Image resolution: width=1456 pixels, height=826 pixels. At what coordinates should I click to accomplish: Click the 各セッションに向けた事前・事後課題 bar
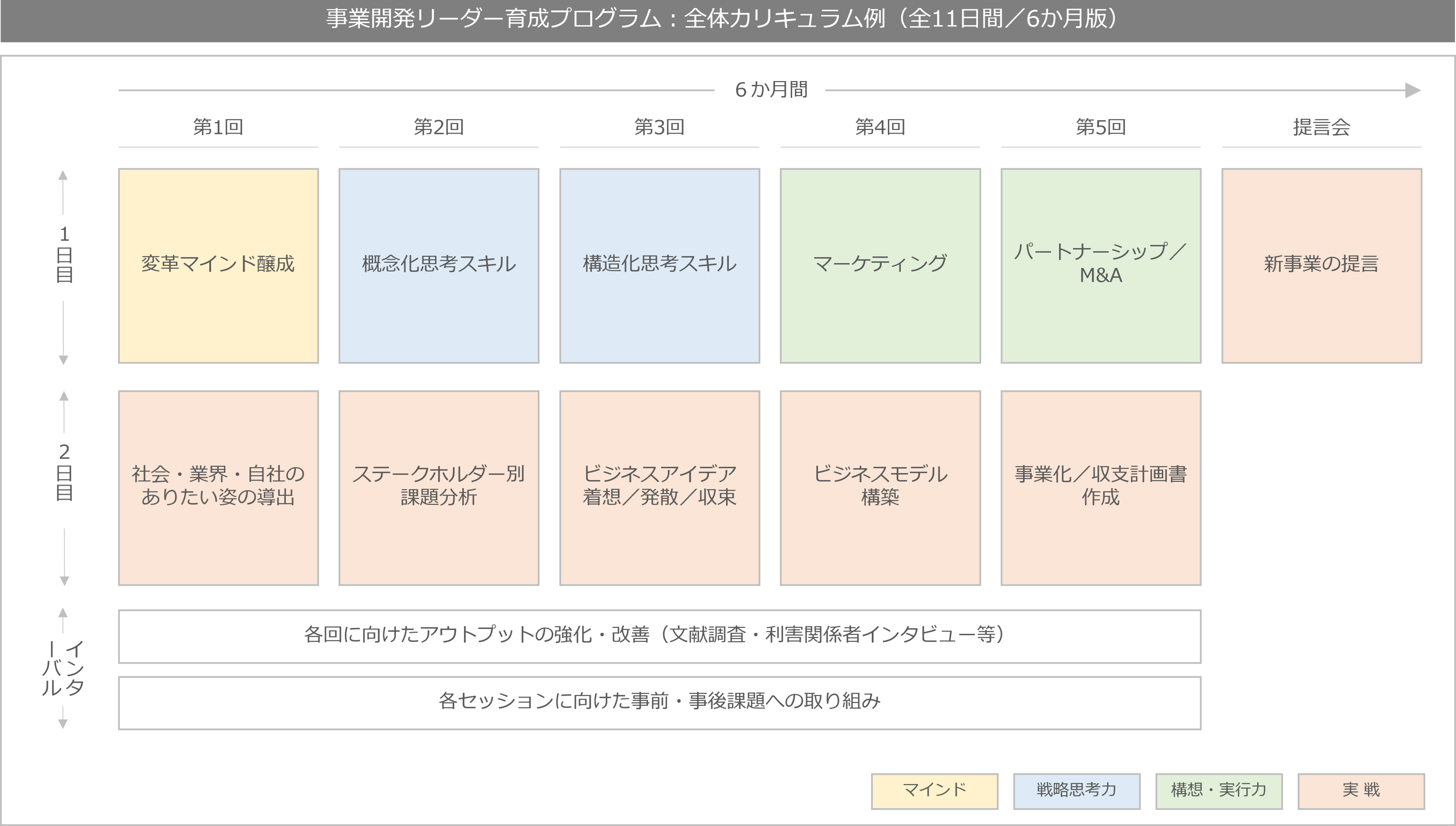click(659, 702)
